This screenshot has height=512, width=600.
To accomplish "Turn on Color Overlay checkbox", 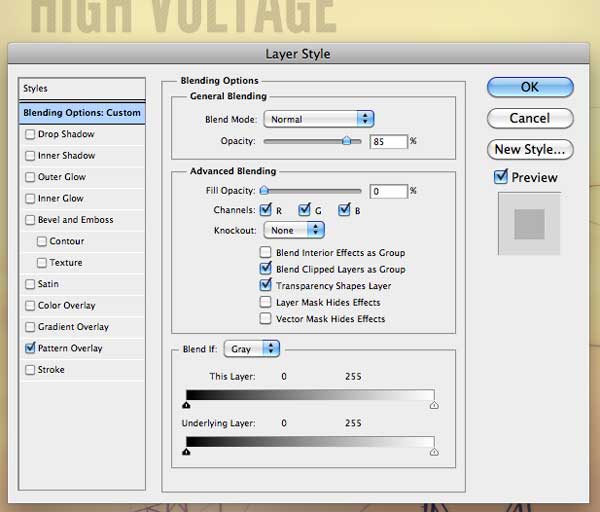I will point(30,306).
